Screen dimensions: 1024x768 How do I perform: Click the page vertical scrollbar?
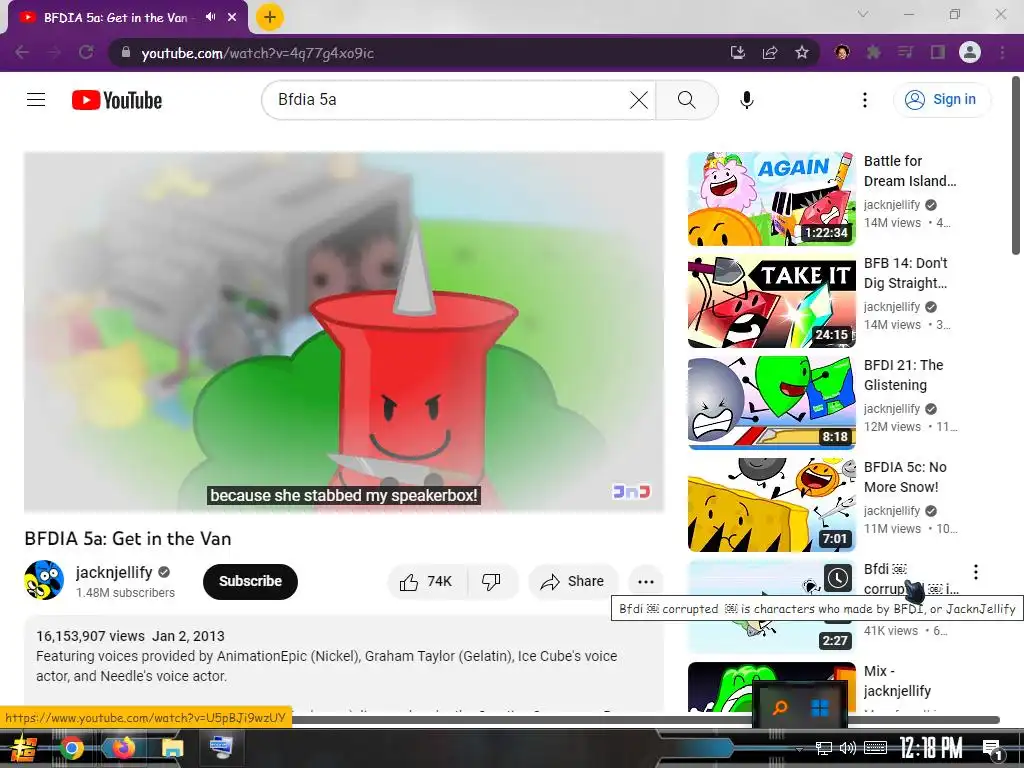[x=1016, y=165]
